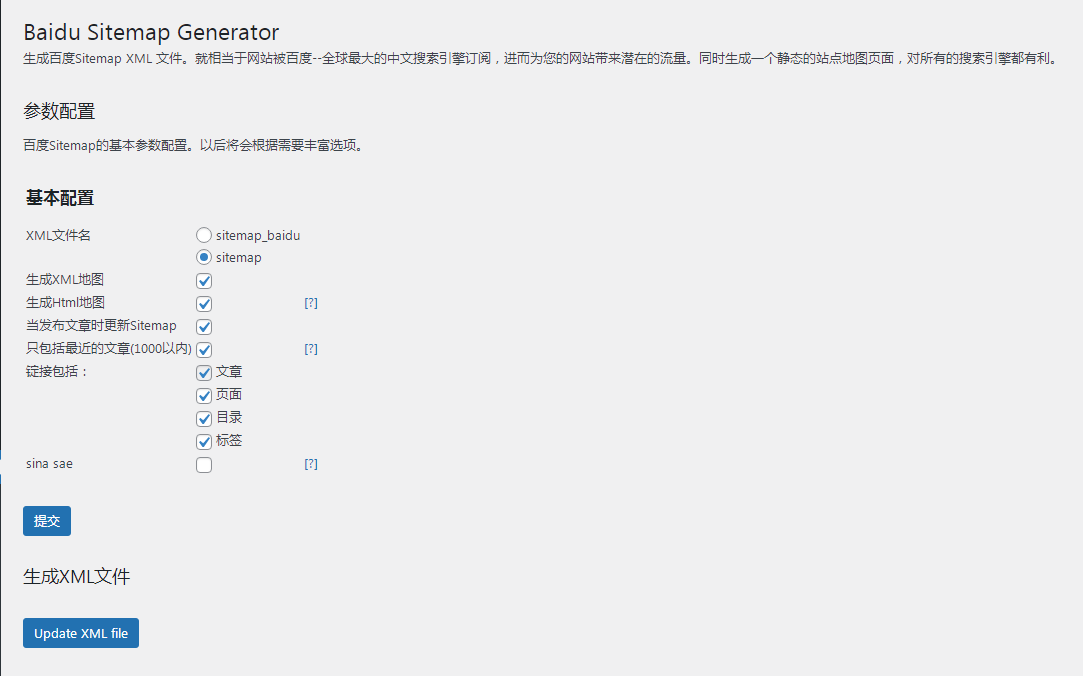
Task: Click the 基本配置 heading
Action: pos(60,197)
